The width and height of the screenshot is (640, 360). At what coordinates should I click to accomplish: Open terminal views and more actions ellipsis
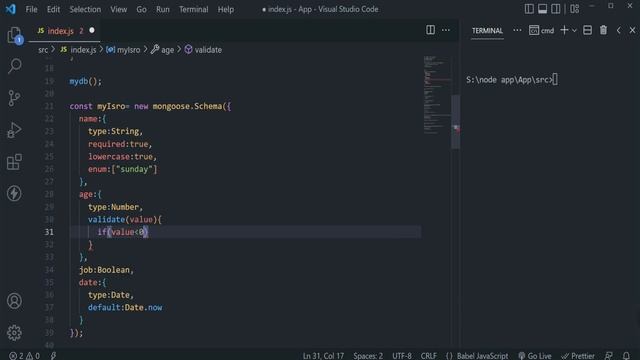click(x=517, y=30)
